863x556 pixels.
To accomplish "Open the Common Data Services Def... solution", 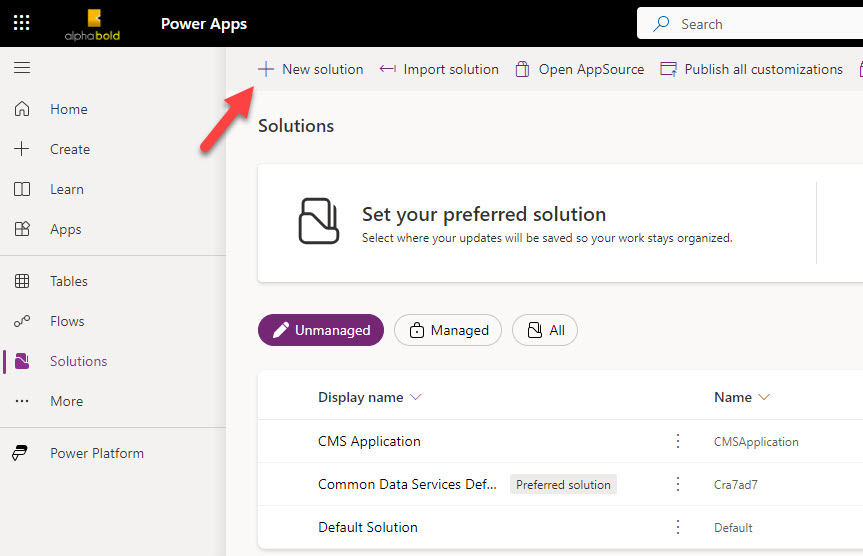I will coord(407,484).
